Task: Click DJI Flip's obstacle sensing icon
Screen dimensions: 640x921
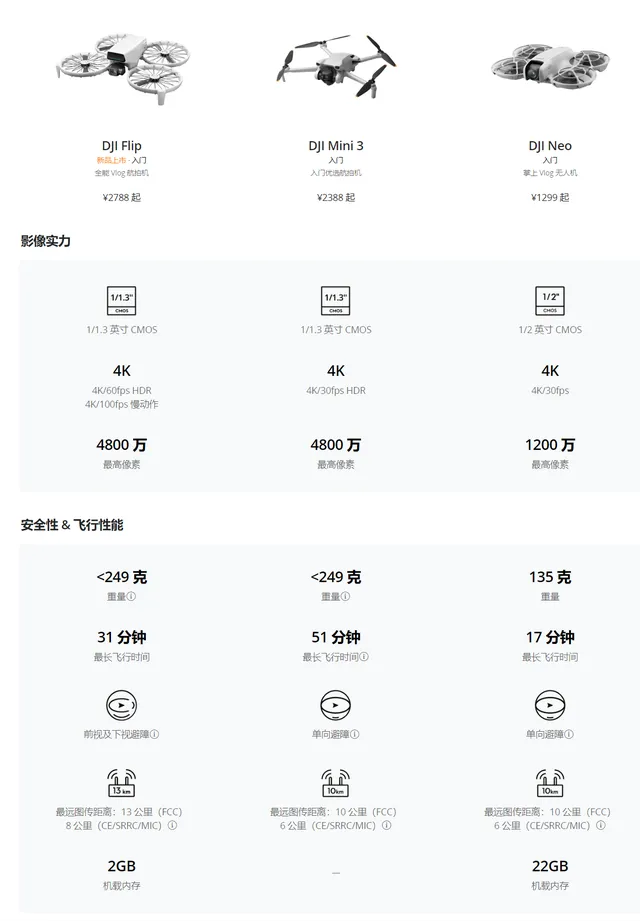Action: click(x=121, y=705)
